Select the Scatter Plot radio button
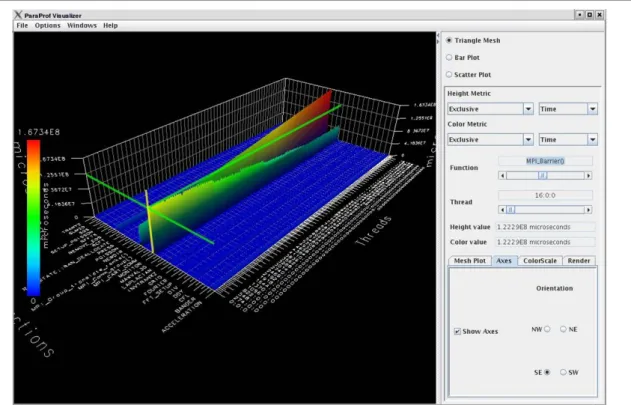631x405 pixels. pos(449,74)
